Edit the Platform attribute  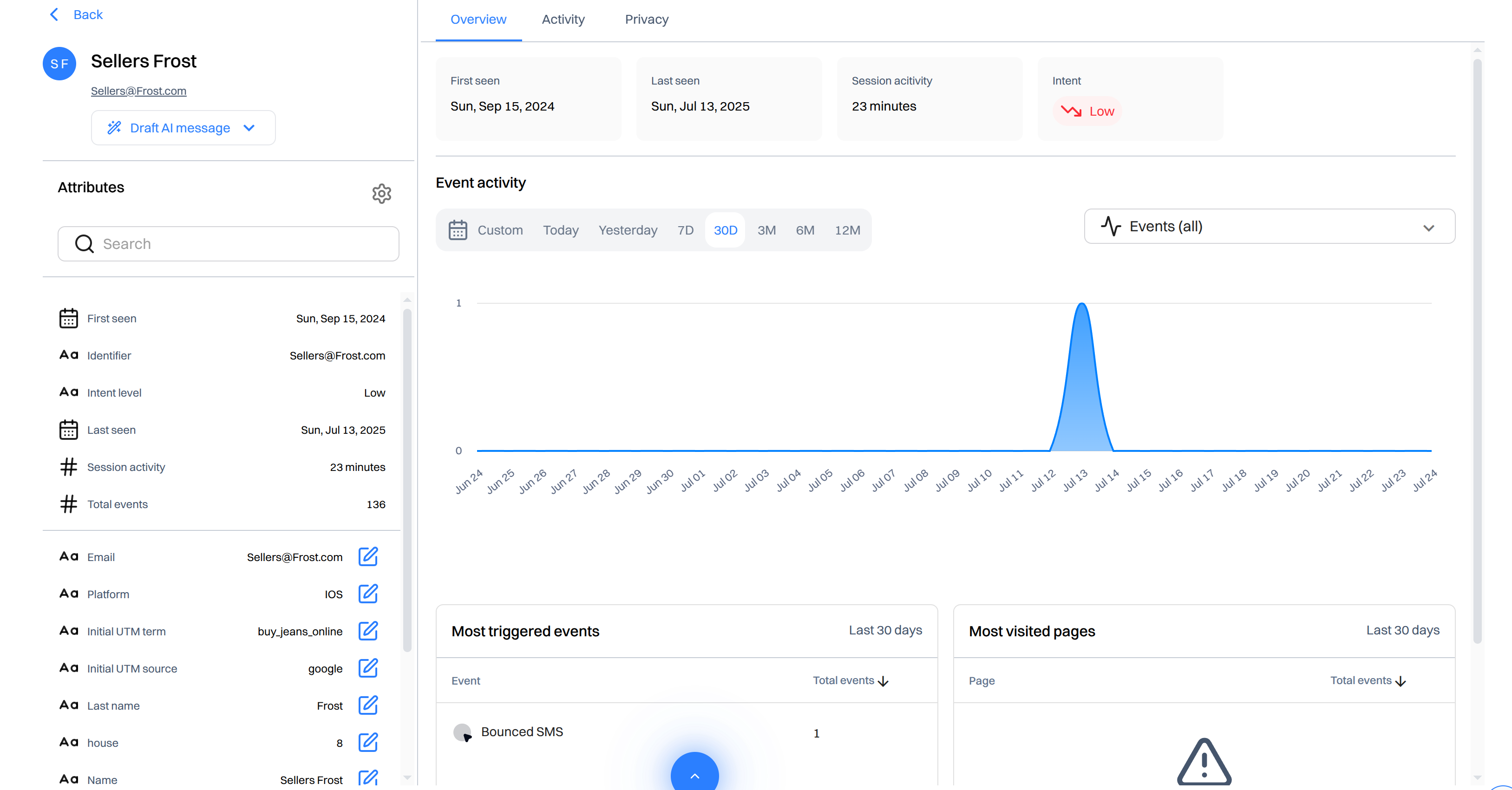(368, 594)
